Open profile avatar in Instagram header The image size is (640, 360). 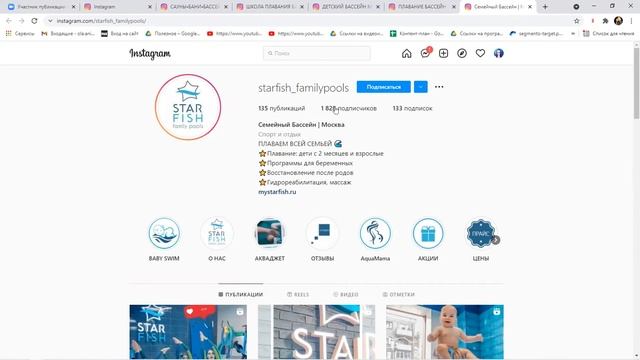tap(498, 53)
